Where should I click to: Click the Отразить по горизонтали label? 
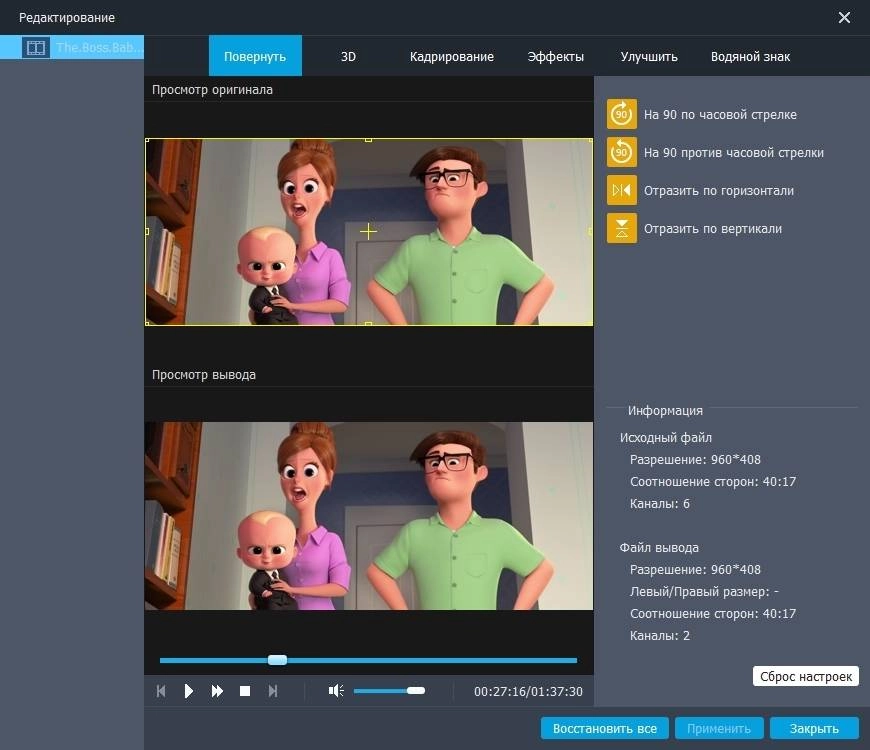coord(719,191)
